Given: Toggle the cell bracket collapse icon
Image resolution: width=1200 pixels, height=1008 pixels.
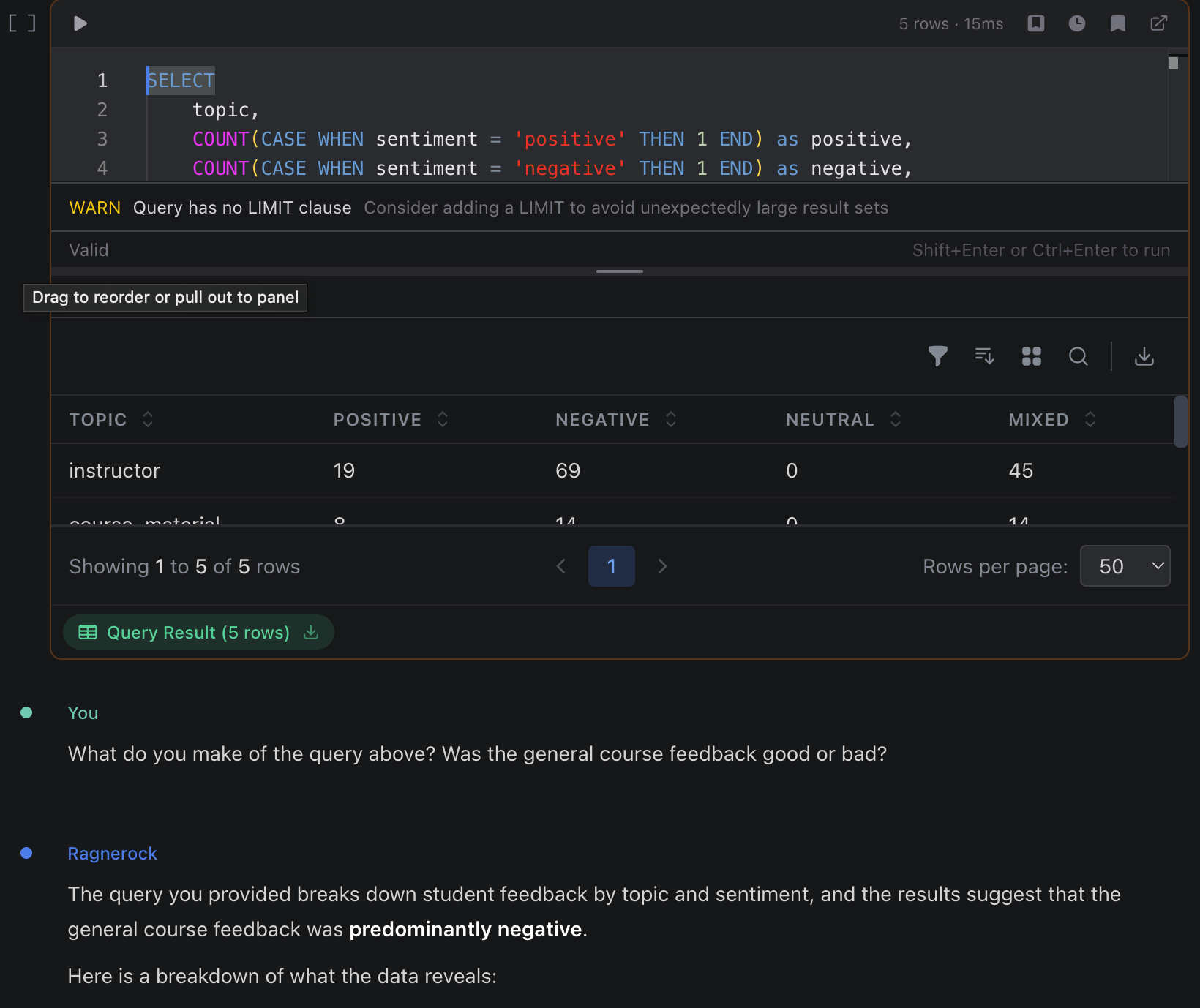Looking at the screenshot, I should tap(22, 23).
